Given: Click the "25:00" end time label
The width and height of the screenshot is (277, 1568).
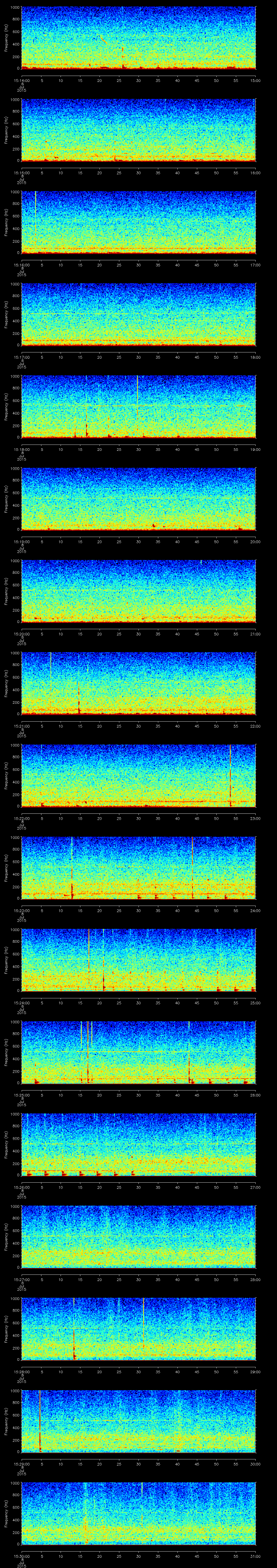Looking at the screenshot, I should [256, 1003].
